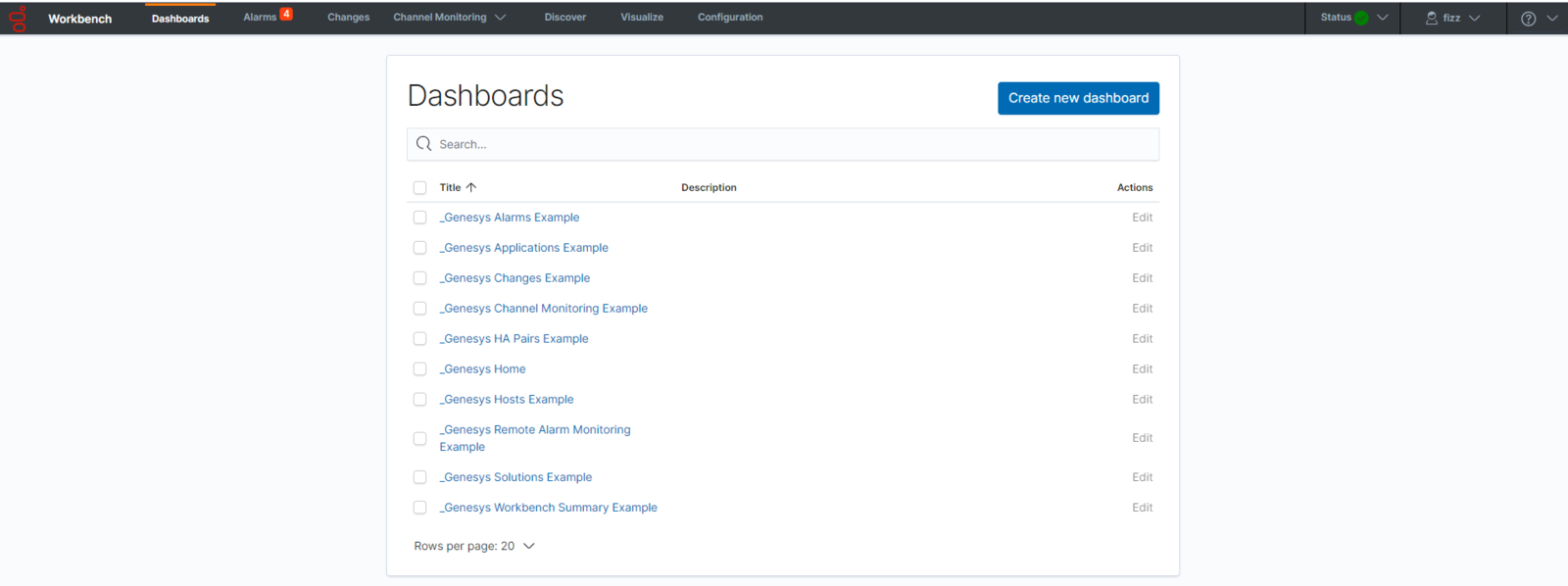
Task: Open _Genesys Applications Example dashboard
Action: coord(524,248)
